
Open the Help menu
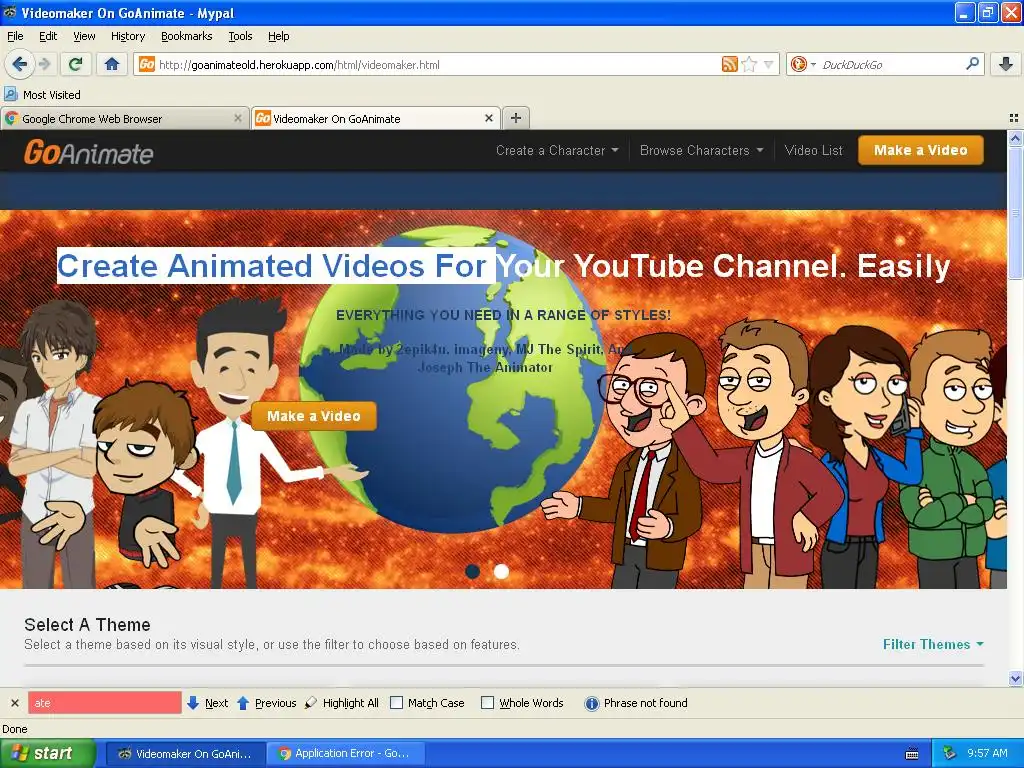point(278,36)
